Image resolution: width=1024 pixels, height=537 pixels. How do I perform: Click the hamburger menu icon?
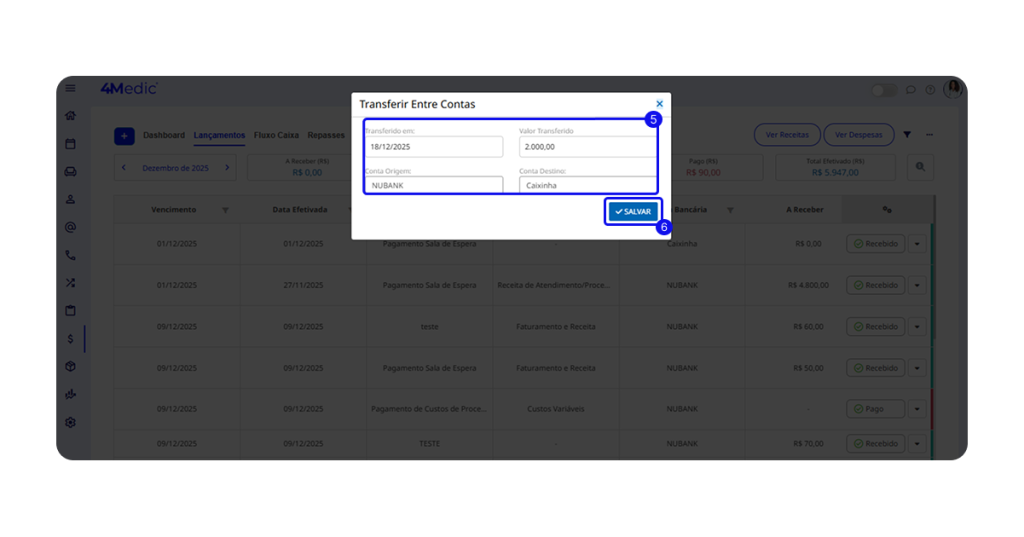pyautogui.click(x=70, y=88)
